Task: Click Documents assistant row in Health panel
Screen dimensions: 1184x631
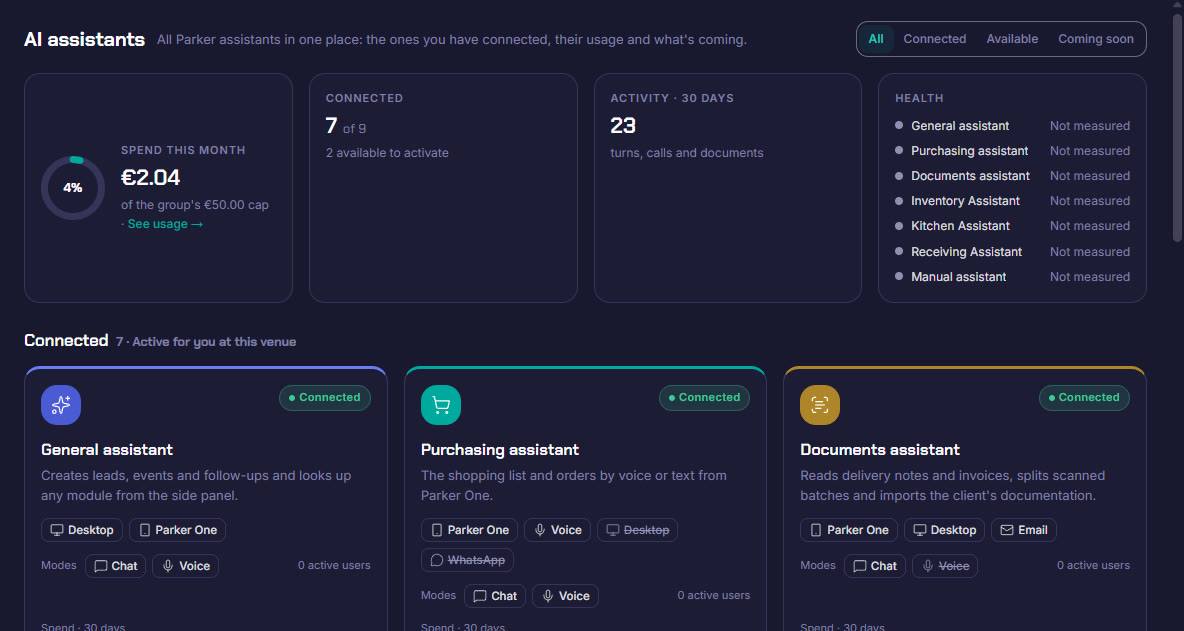Action: [x=1013, y=176]
